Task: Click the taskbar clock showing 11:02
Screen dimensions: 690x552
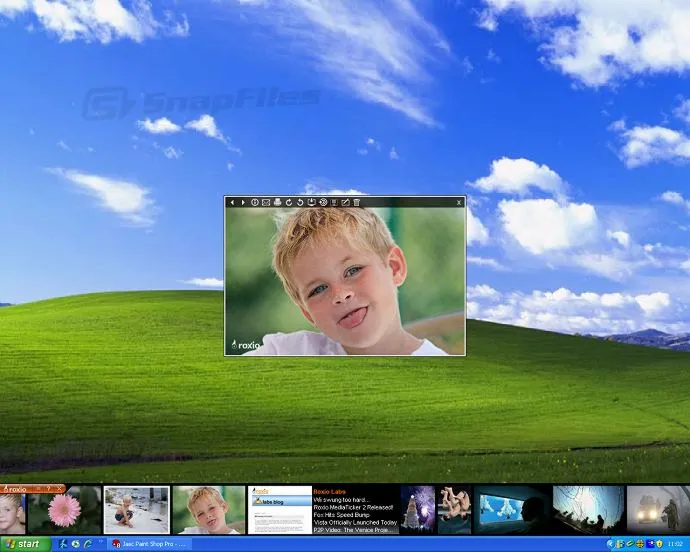Action: click(x=675, y=545)
